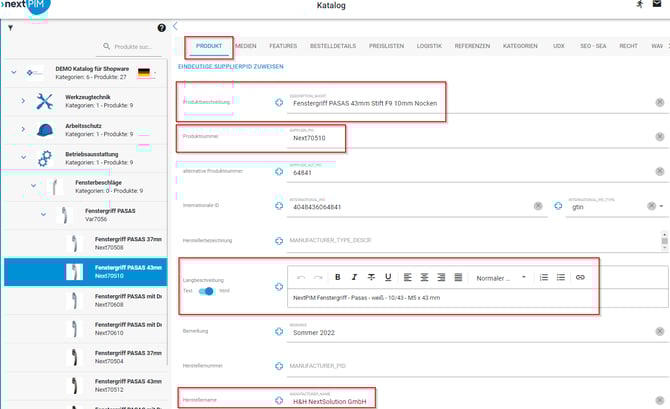The image size is (670, 409).
Task: Expand the Arbeitsschutz category
Action: tap(23, 129)
